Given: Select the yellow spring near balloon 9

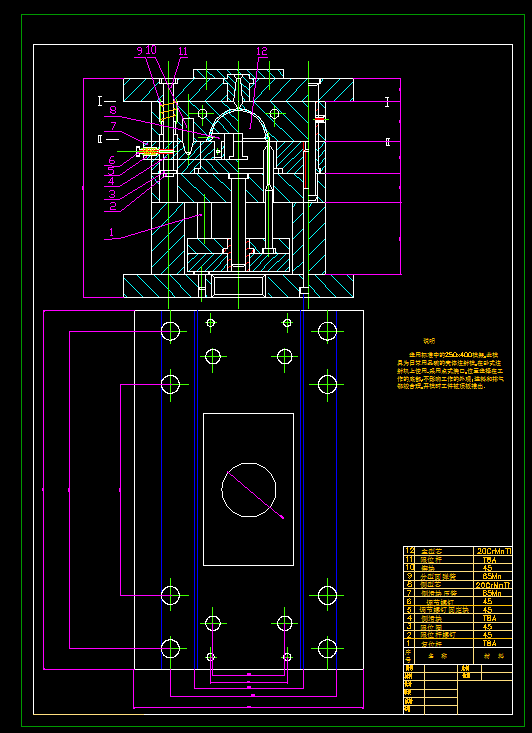Looking at the screenshot, I should [168, 110].
